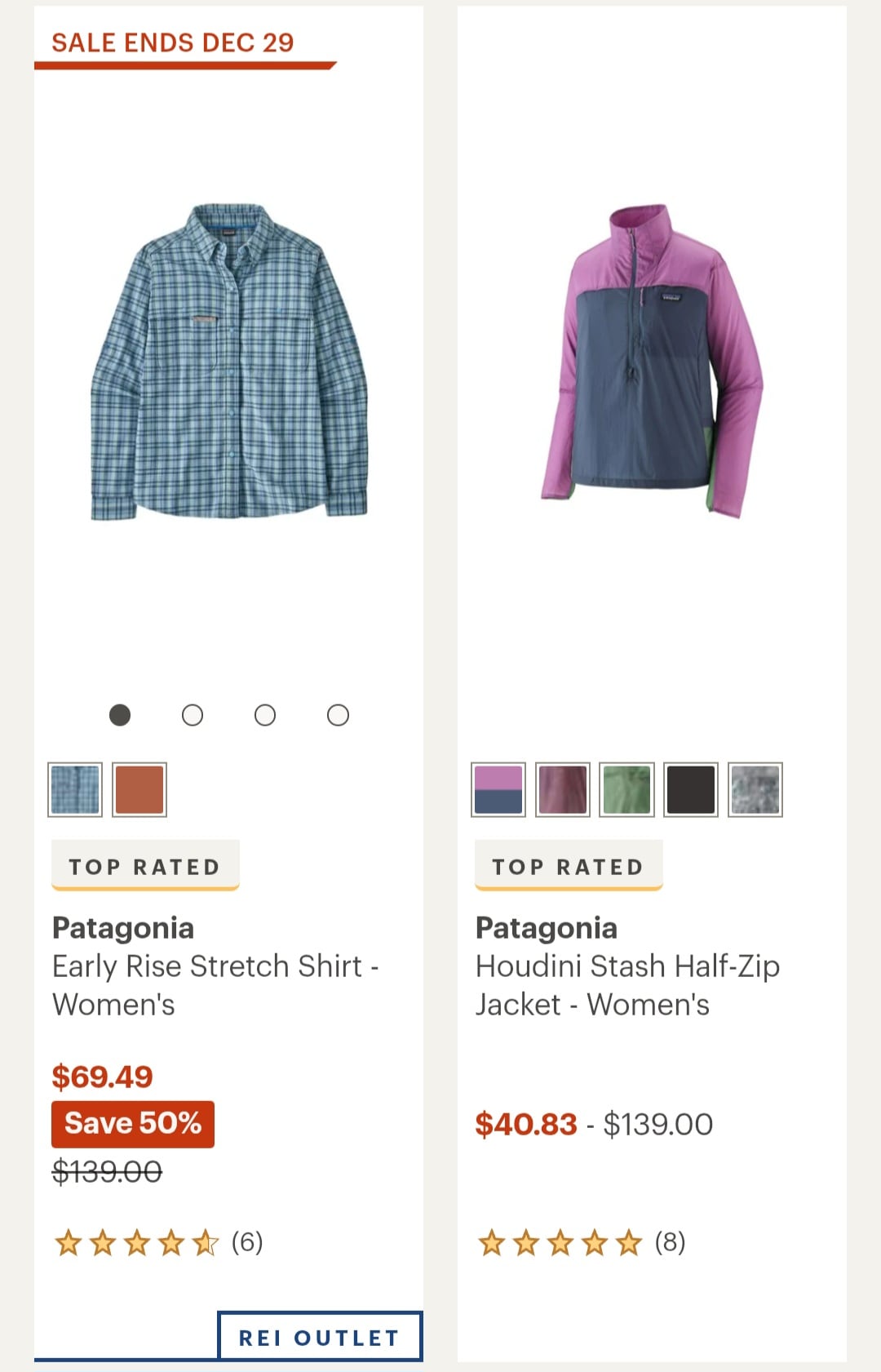Viewport: 881px width, 1372px height.
Task: Choose the green jacket color swatch
Action: [x=626, y=789]
